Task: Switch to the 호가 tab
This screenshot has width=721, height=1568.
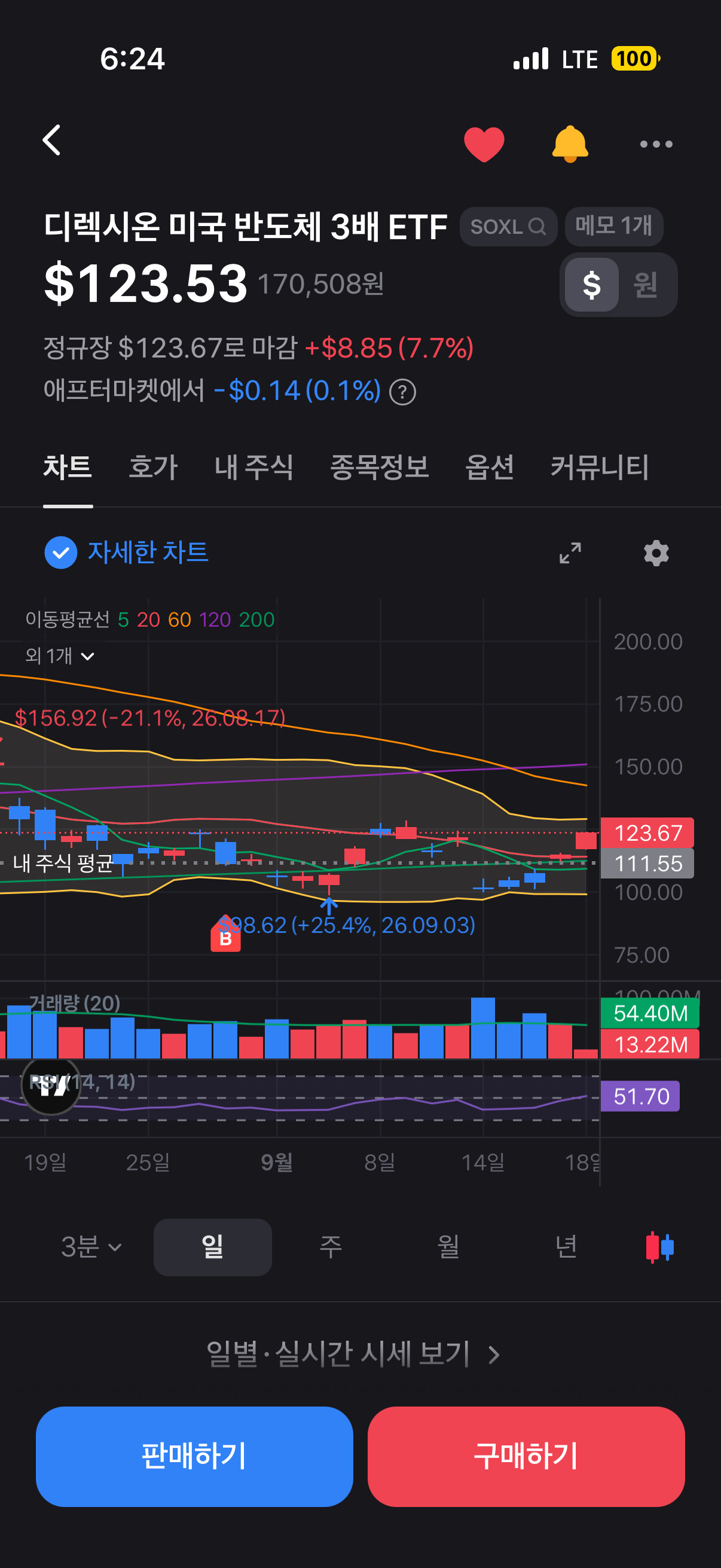Action: pyautogui.click(x=152, y=468)
